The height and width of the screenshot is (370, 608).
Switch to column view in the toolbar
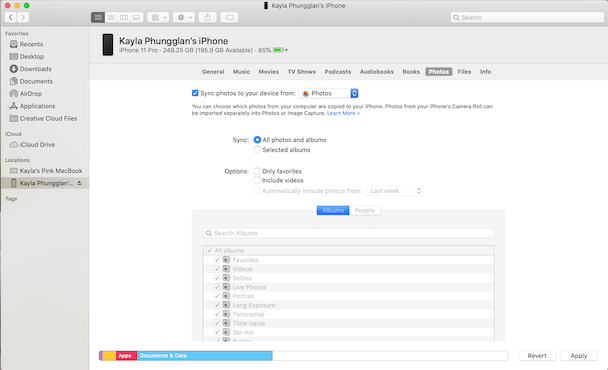pyautogui.click(x=124, y=17)
